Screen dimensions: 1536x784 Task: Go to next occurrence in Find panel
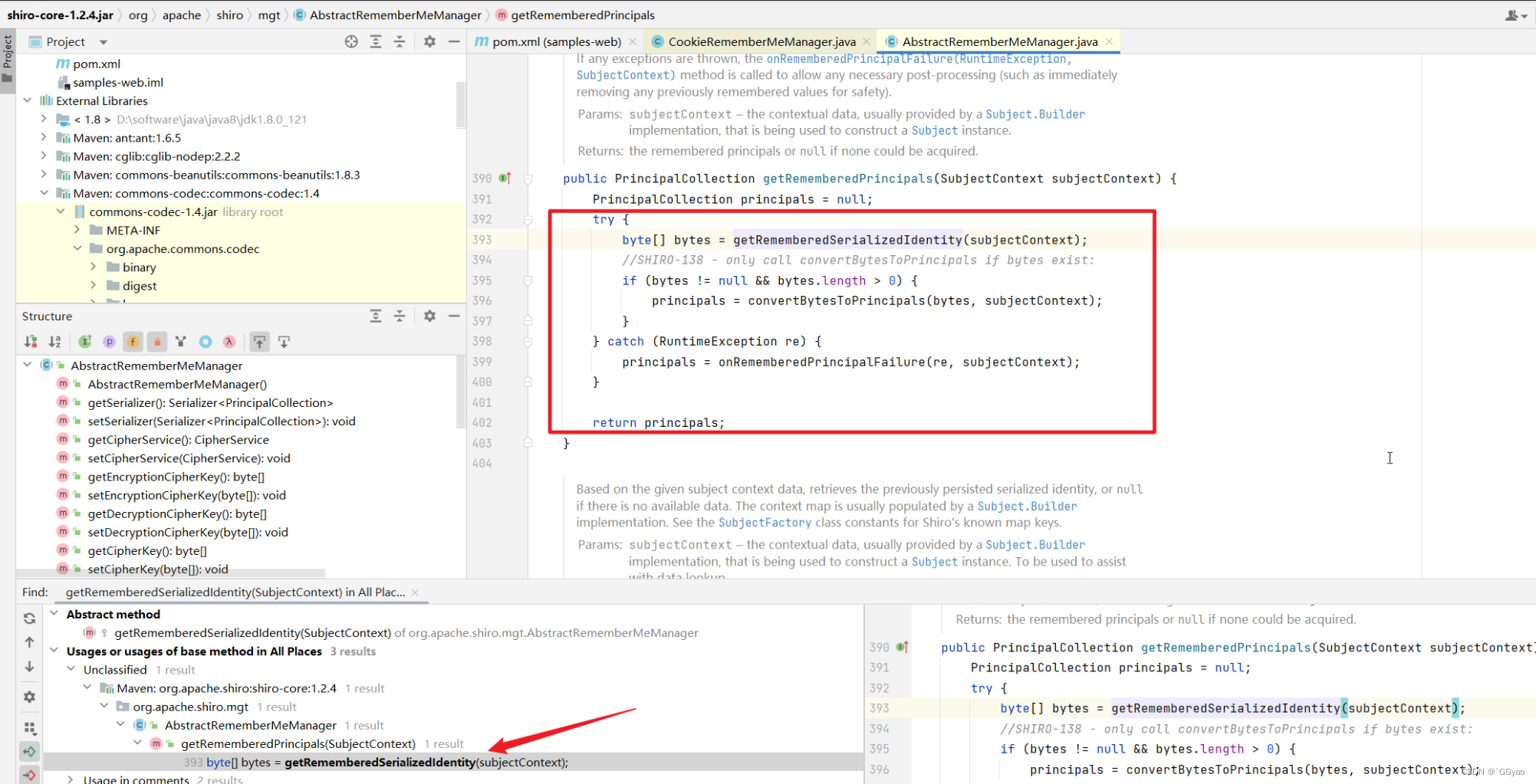[29, 667]
